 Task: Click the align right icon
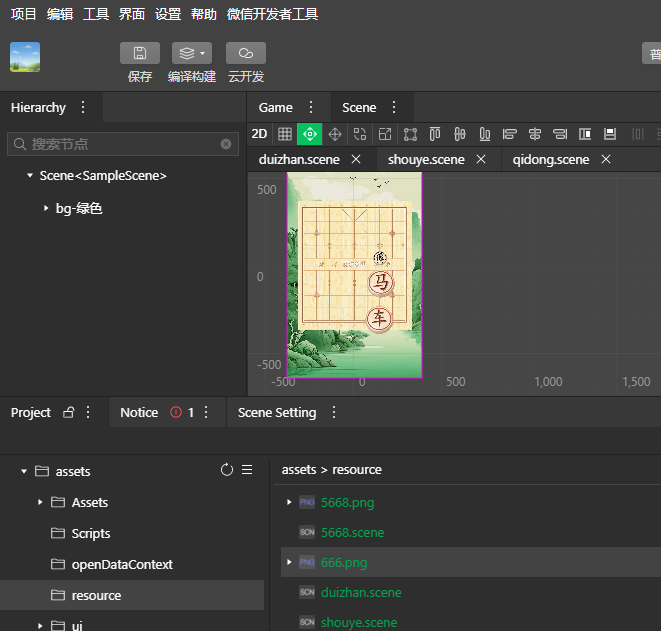click(560, 134)
